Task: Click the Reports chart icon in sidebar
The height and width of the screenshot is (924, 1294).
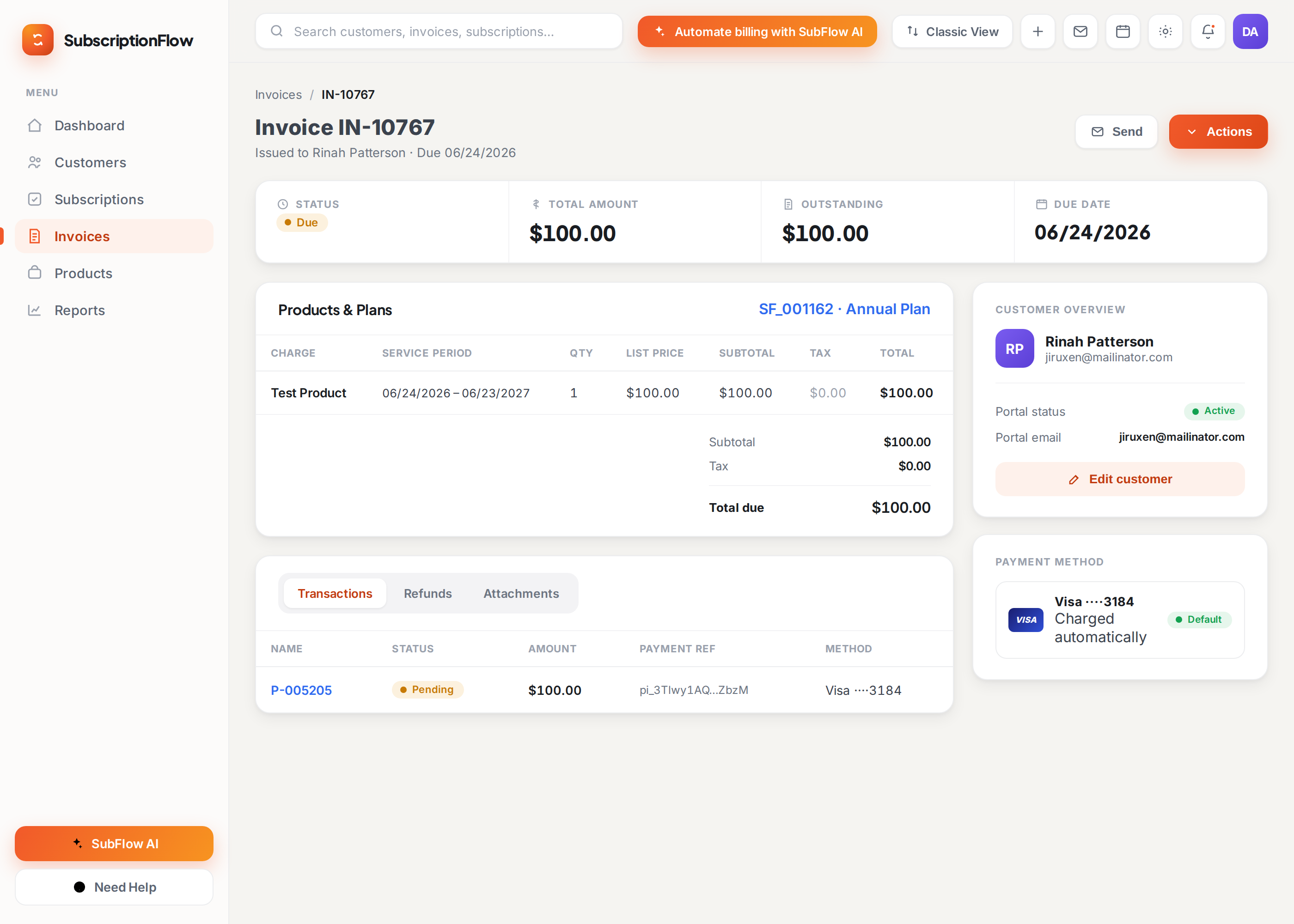Action: pos(35,310)
